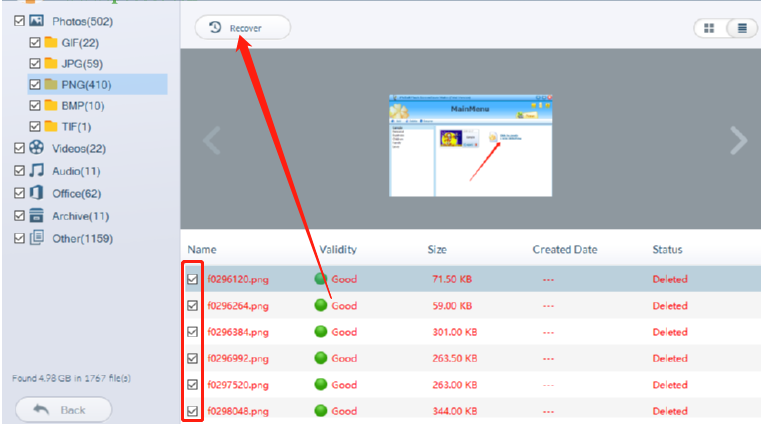Click the GIF folder icon

click(51, 42)
